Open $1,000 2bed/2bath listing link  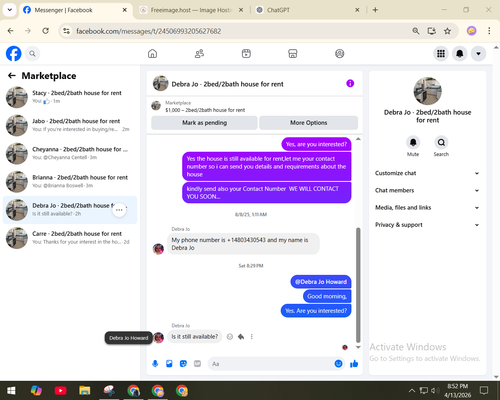point(205,110)
